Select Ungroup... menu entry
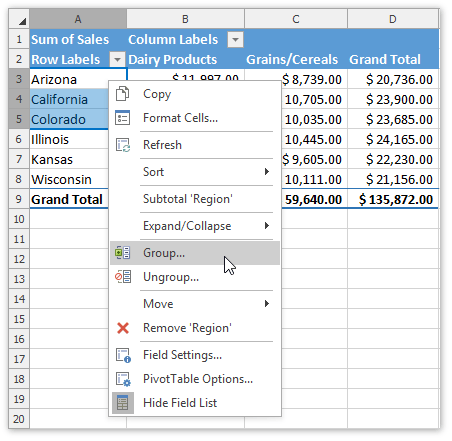The width and height of the screenshot is (452, 441). (x=195, y=277)
